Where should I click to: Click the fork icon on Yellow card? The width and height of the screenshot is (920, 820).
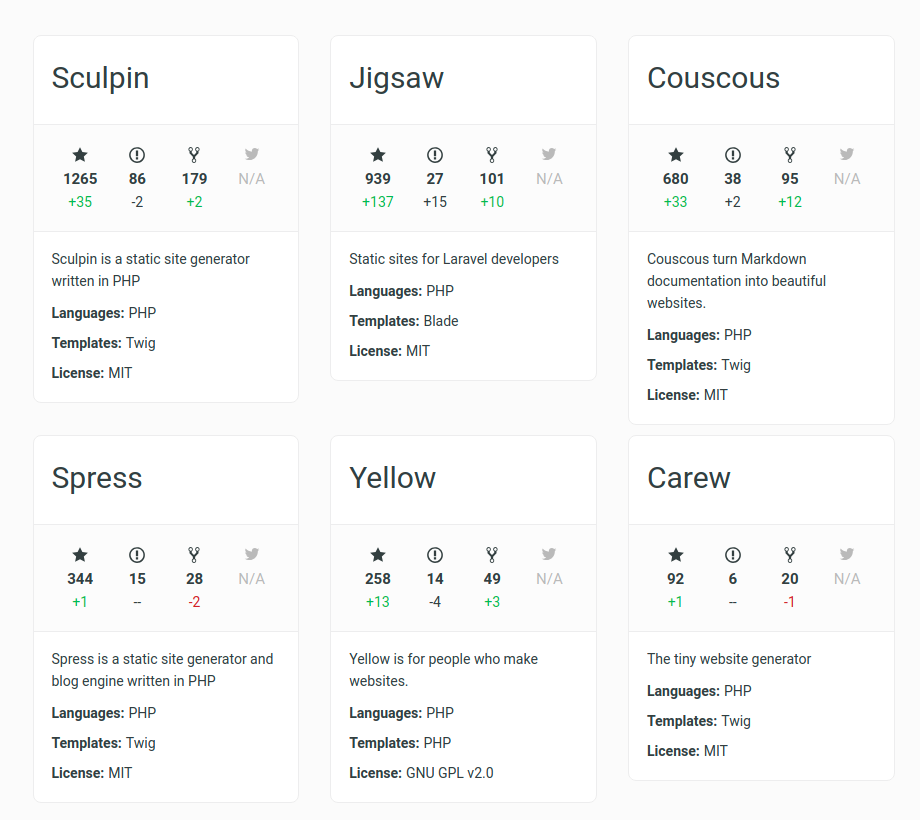pos(492,555)
